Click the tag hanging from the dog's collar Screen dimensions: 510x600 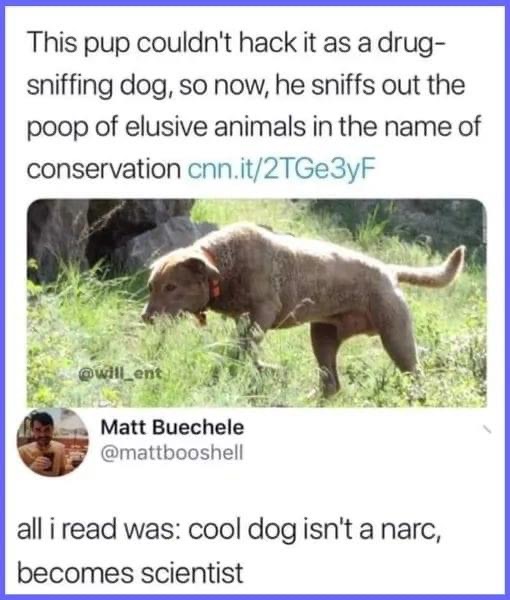coord(200,318)
